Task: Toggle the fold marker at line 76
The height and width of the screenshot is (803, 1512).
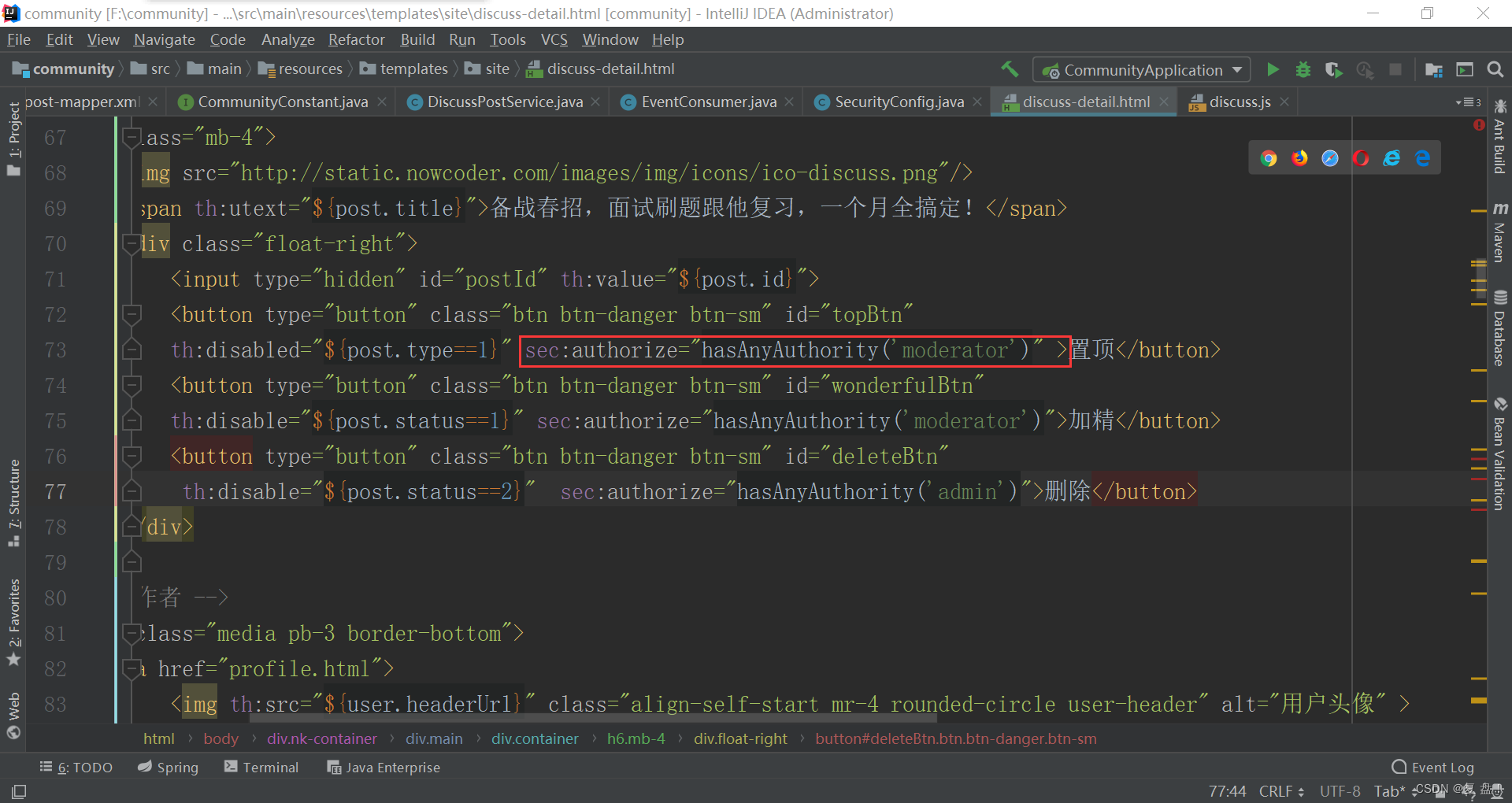Action: [132, 457]
